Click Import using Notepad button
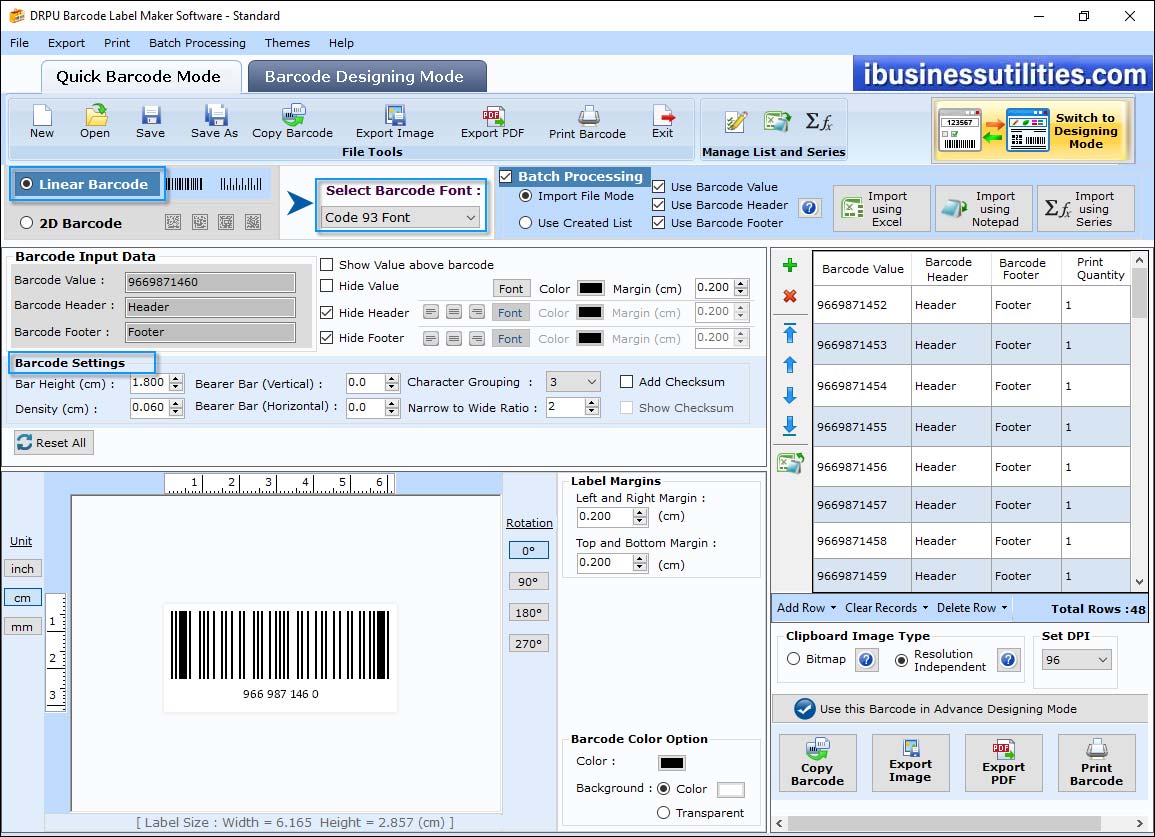This screenshot has width=1155, height=837. tap(983, 209)
